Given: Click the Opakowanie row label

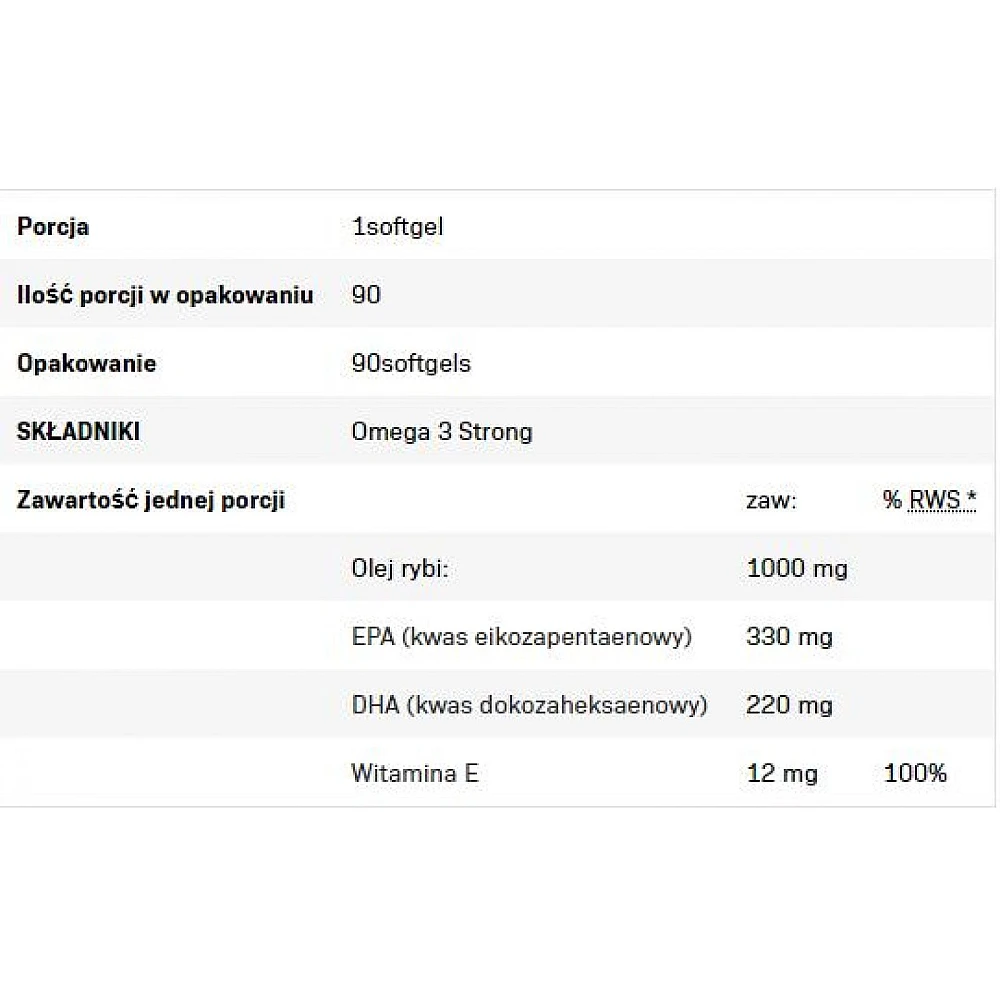Looking at the screenshot, I should pyautogui.click(x=87, y=363).
